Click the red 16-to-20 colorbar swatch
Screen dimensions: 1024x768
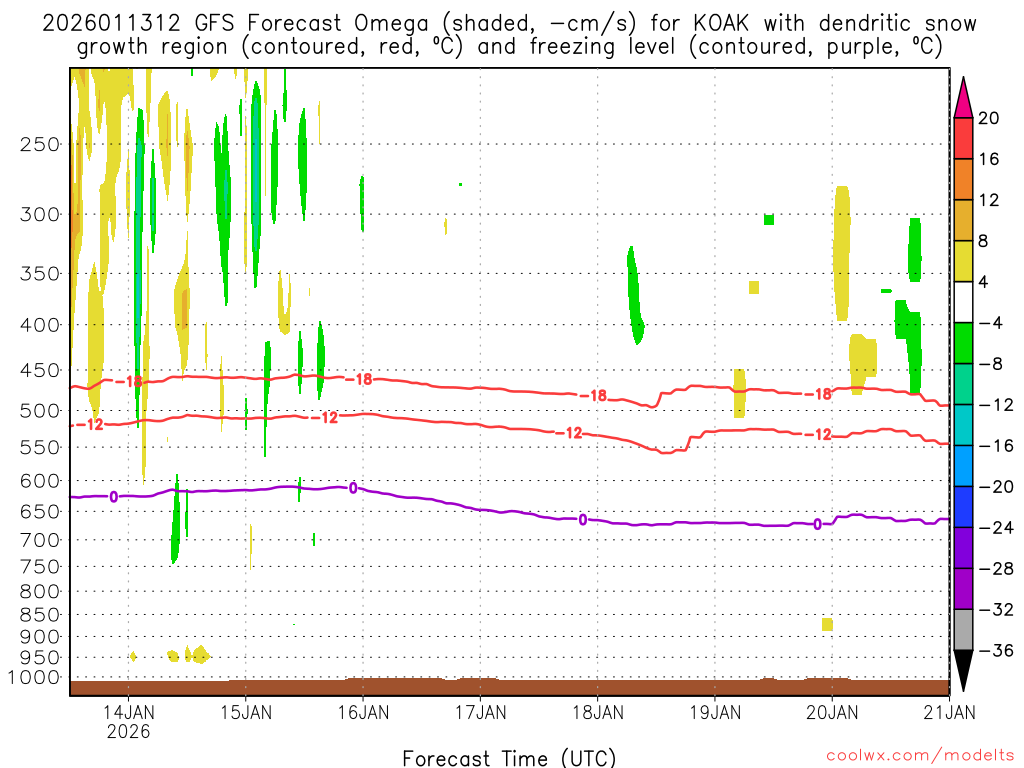(x=963, y=138)
